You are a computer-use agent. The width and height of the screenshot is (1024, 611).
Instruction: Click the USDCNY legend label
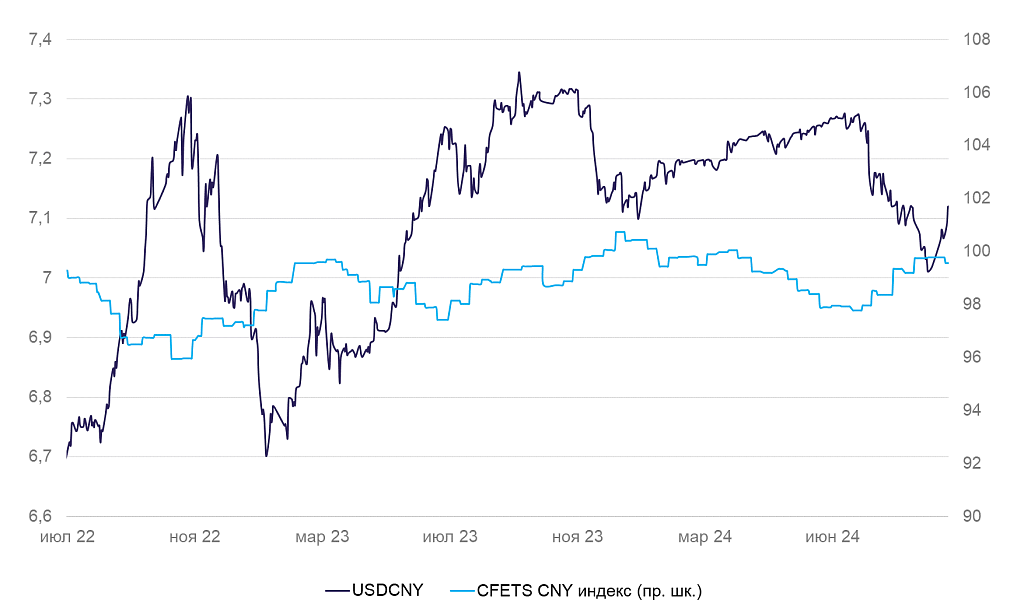[387, 590]
